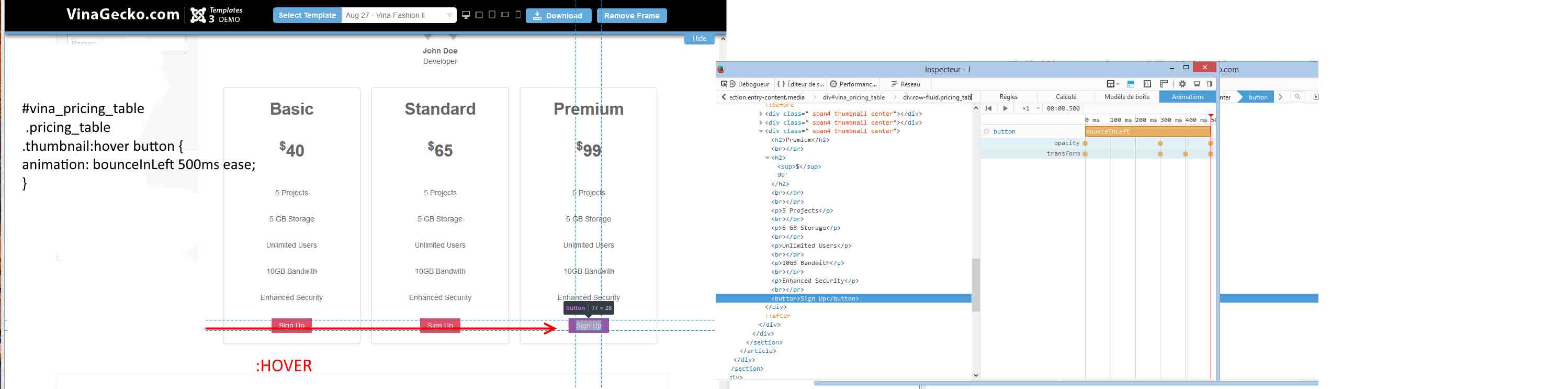Select the <h2>Premium</h2> tree row
The image size is (1568, 389).
click(800, 140)
